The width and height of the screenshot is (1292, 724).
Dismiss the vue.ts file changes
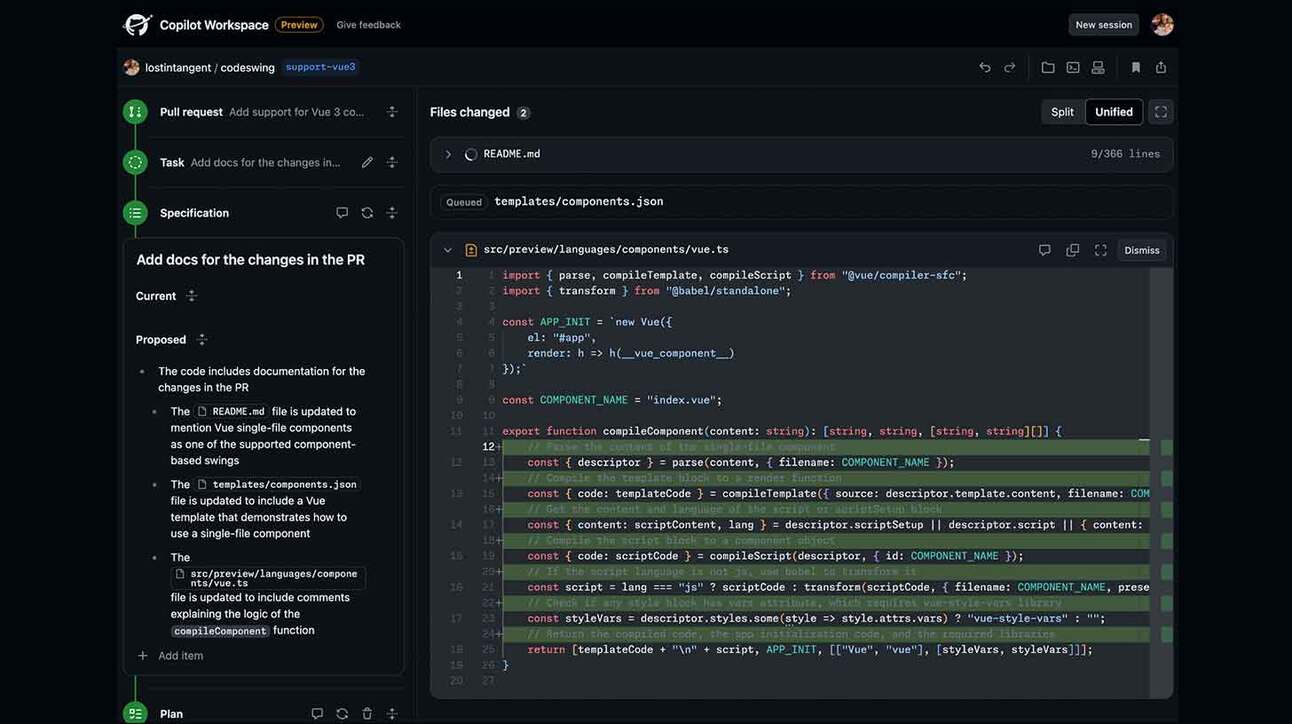click(x=1142, y=250)
